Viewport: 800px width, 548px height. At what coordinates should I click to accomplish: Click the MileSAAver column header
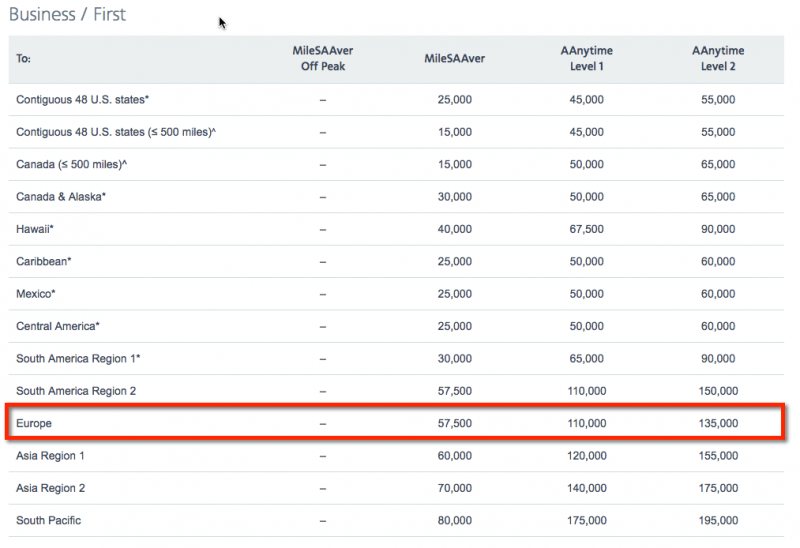point(455,59)
